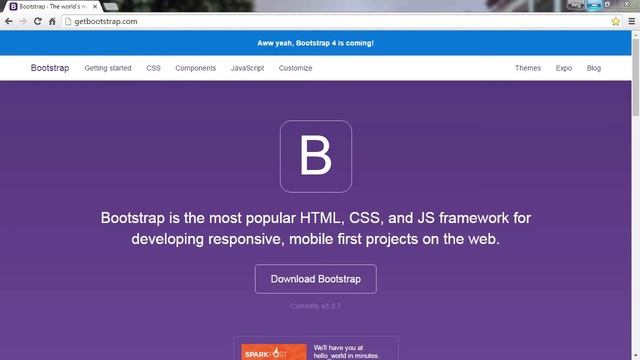Open the Chrome hamburger menu
Viewport: 640px width, 360px height.
coord(631,21)
